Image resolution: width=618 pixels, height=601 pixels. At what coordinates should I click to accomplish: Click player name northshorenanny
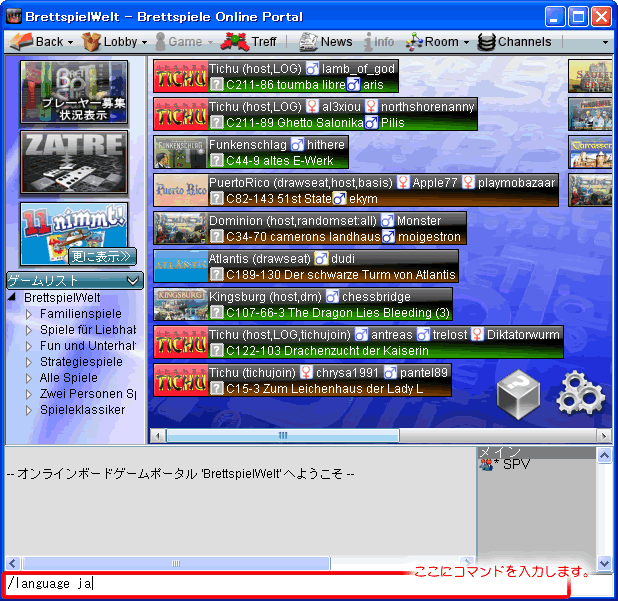point(428,107)
